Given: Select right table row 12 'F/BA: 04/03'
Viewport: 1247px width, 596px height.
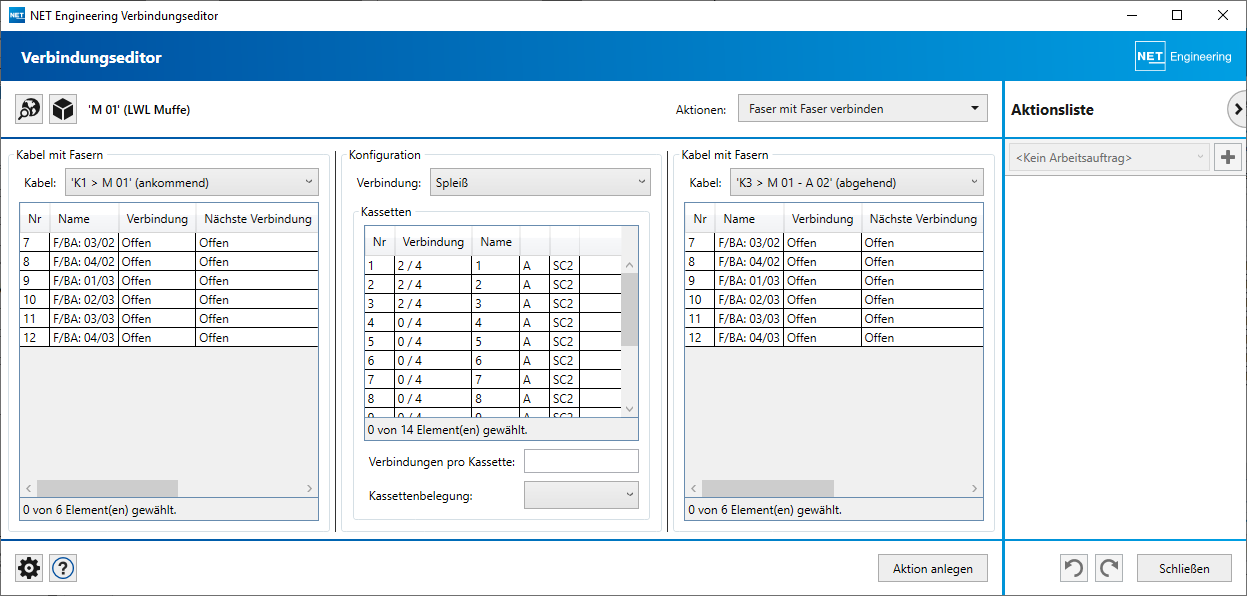Looking at the screenshot, I should coord(834,337).
